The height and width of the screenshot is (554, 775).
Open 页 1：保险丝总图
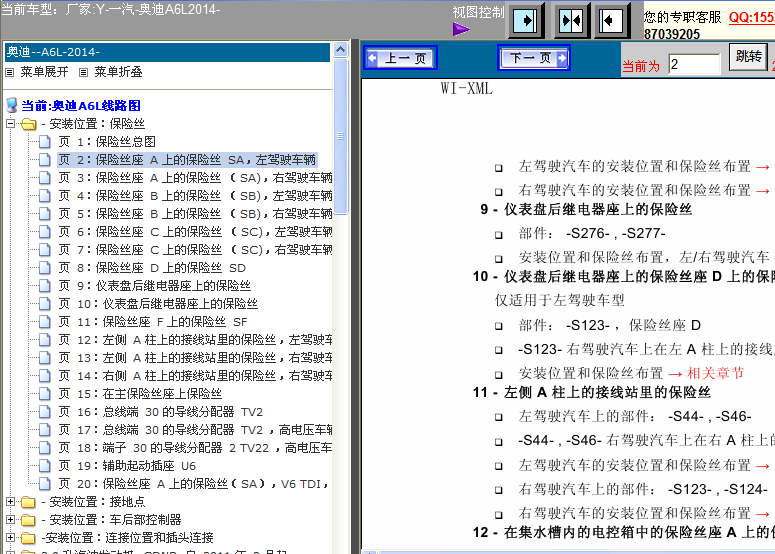click(107, 142)
